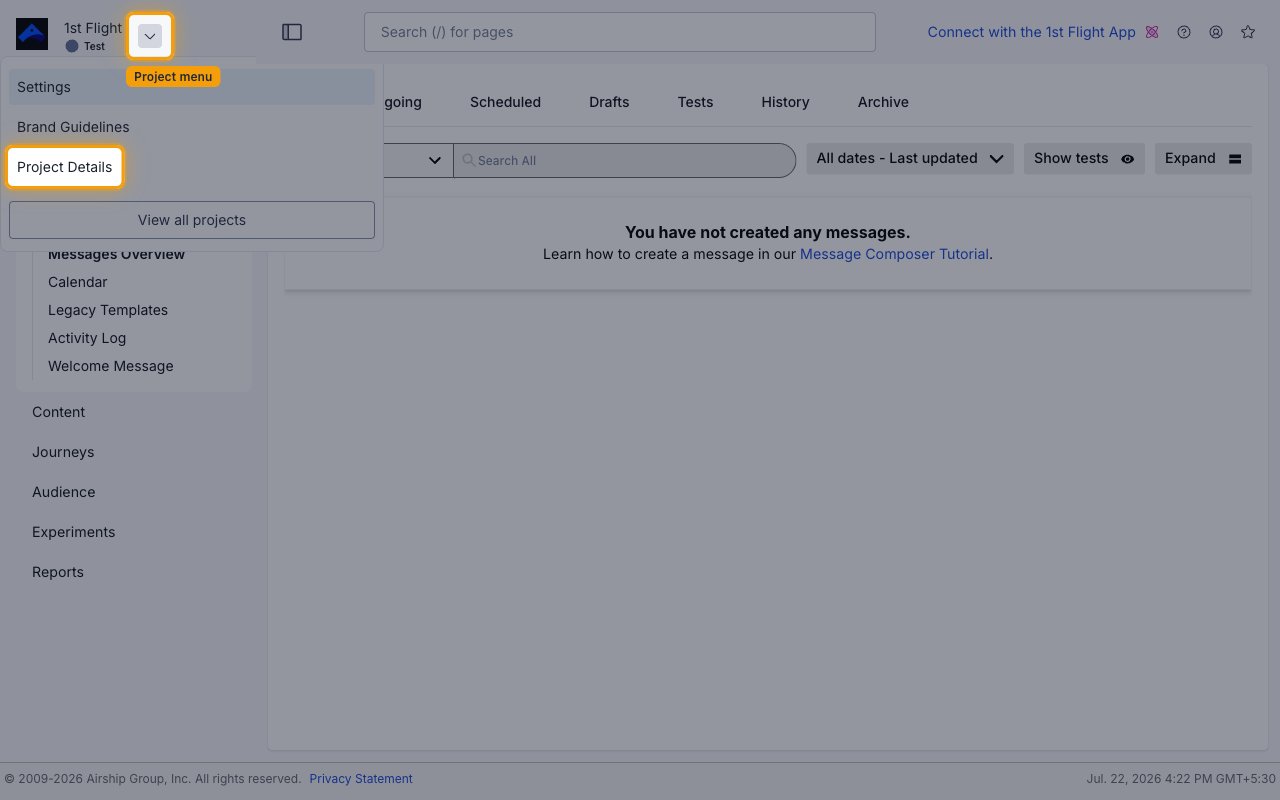Switch to the Tests tab
Viewport: 1280px width, 800px height.
tap(695, 102)
